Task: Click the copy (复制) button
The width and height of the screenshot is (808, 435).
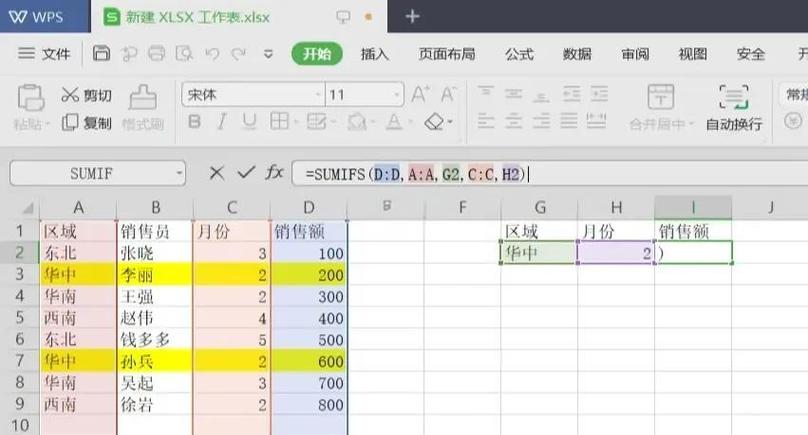Action: pyautogui.click(x=86, y=123)
